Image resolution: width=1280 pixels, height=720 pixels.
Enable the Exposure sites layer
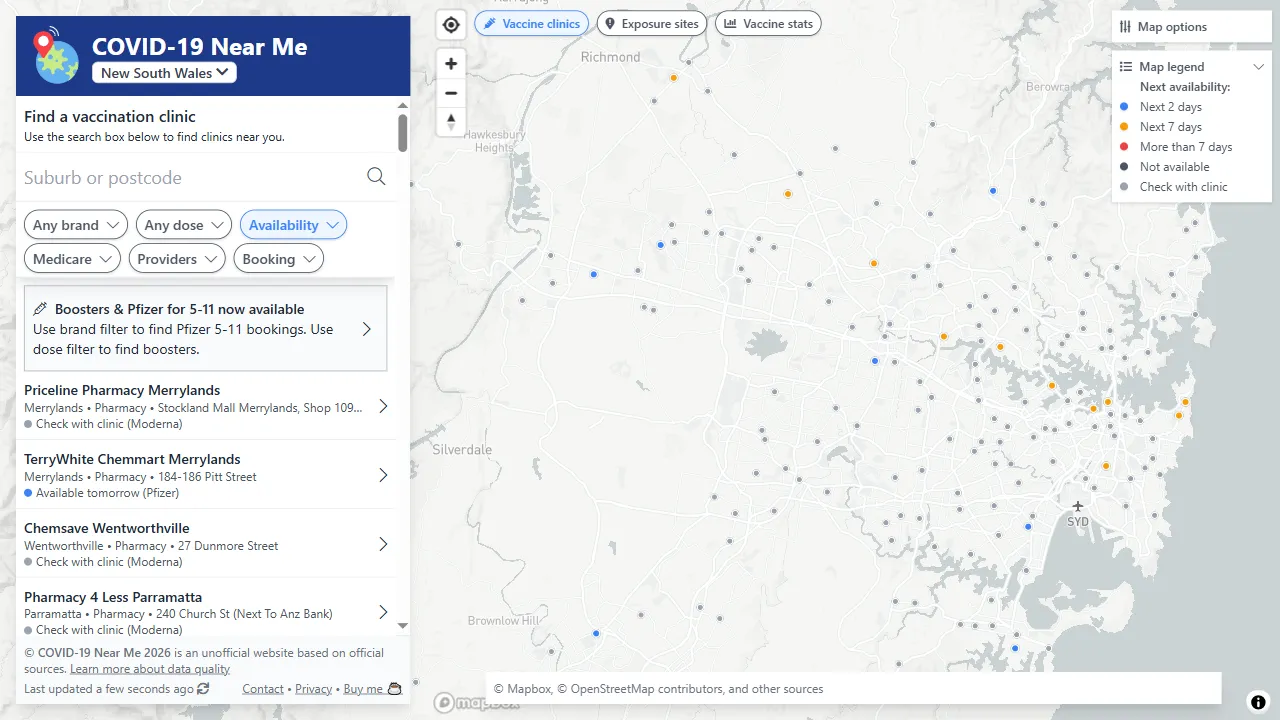(x=651, y=23)
